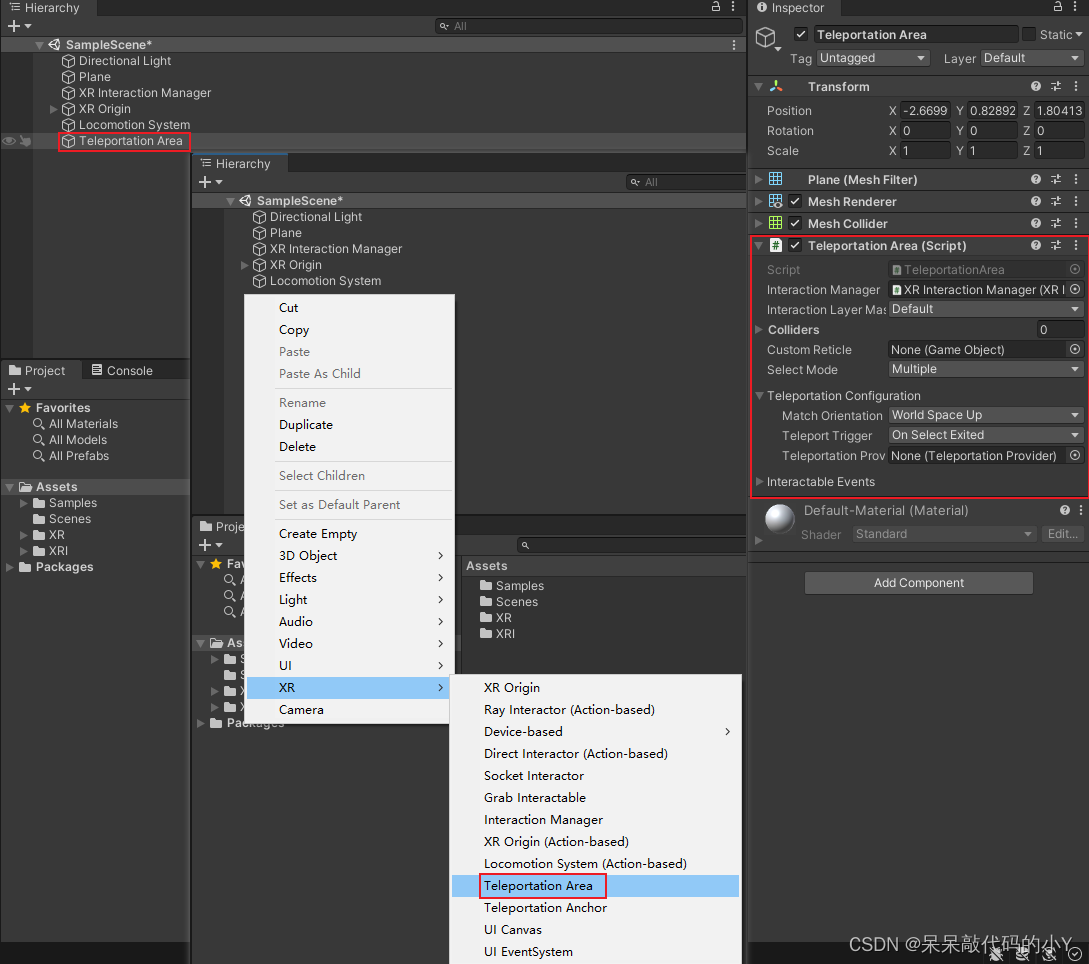Click the Hierarchy plus create button
The image size is (1089, 964).
point(14,26)
